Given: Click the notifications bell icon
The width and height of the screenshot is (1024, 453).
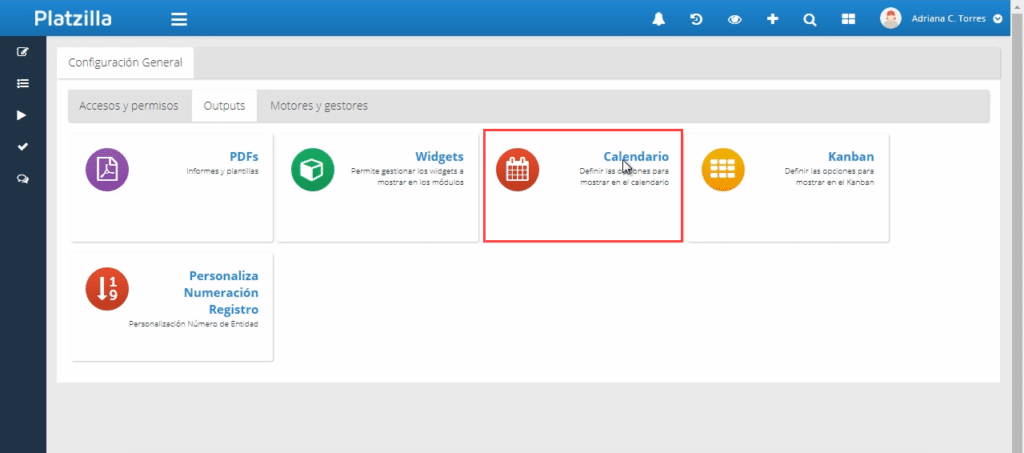Looking at the screenshot, I should coord(659,20).
